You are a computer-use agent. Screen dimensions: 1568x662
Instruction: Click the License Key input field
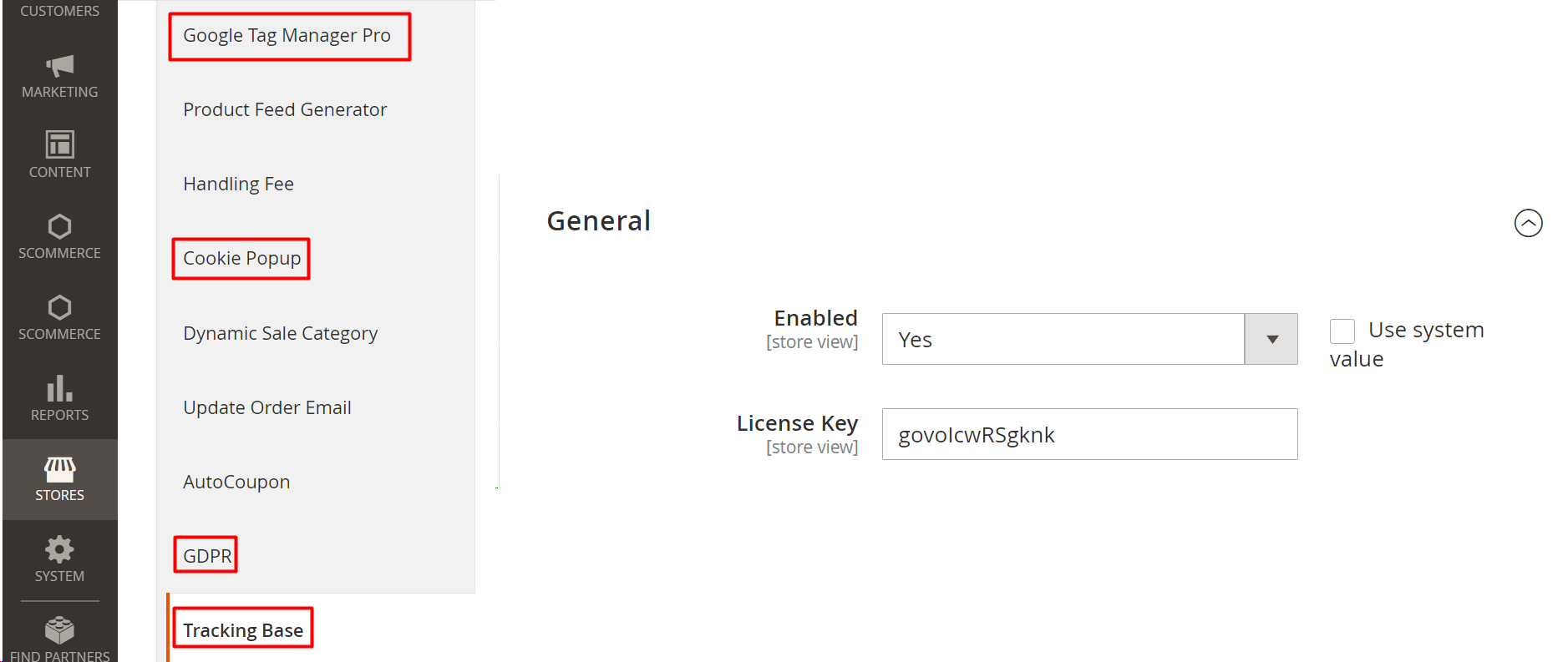[1089, 434]
